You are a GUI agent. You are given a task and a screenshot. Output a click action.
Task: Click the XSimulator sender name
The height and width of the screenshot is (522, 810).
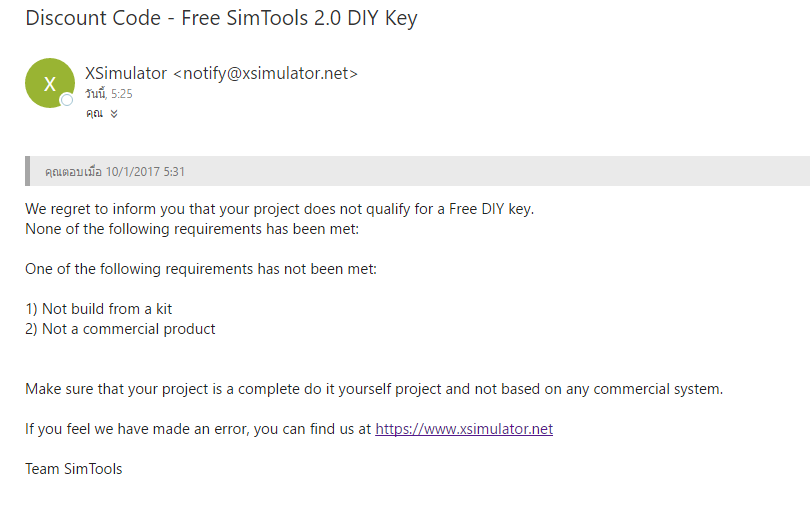pos(127,73)
